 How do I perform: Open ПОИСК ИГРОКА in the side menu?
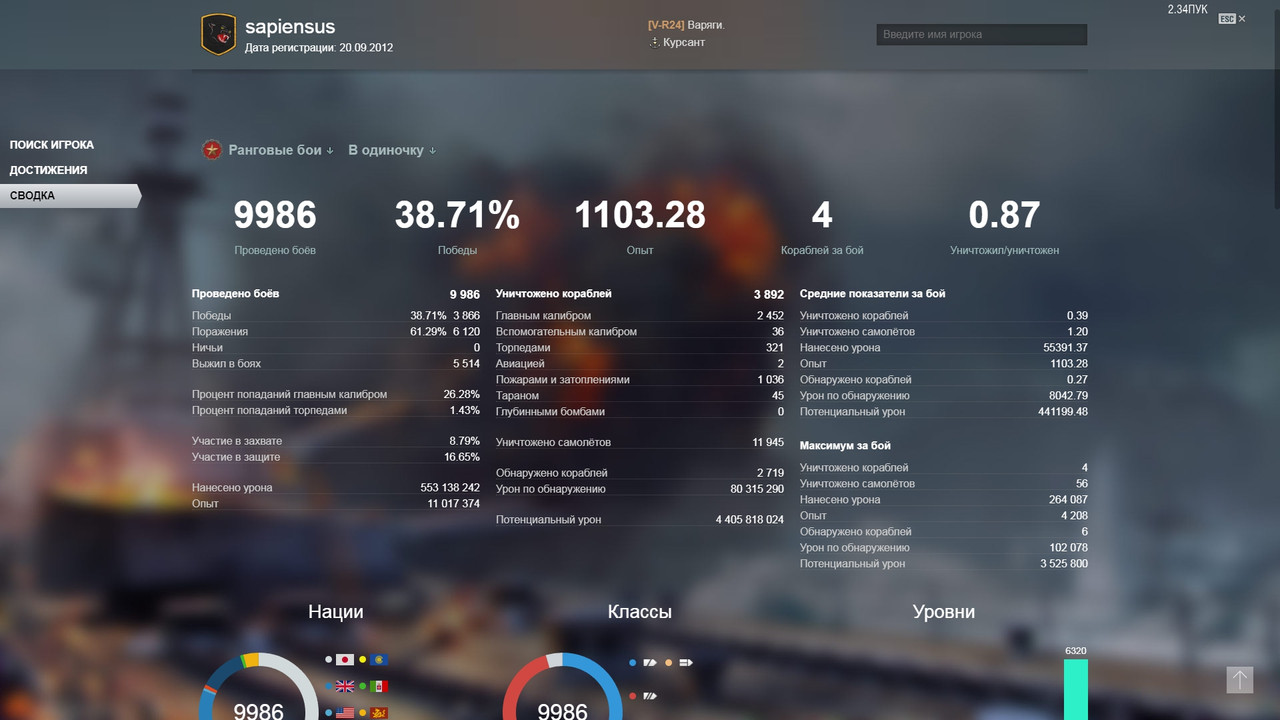(x=52, y=145)
